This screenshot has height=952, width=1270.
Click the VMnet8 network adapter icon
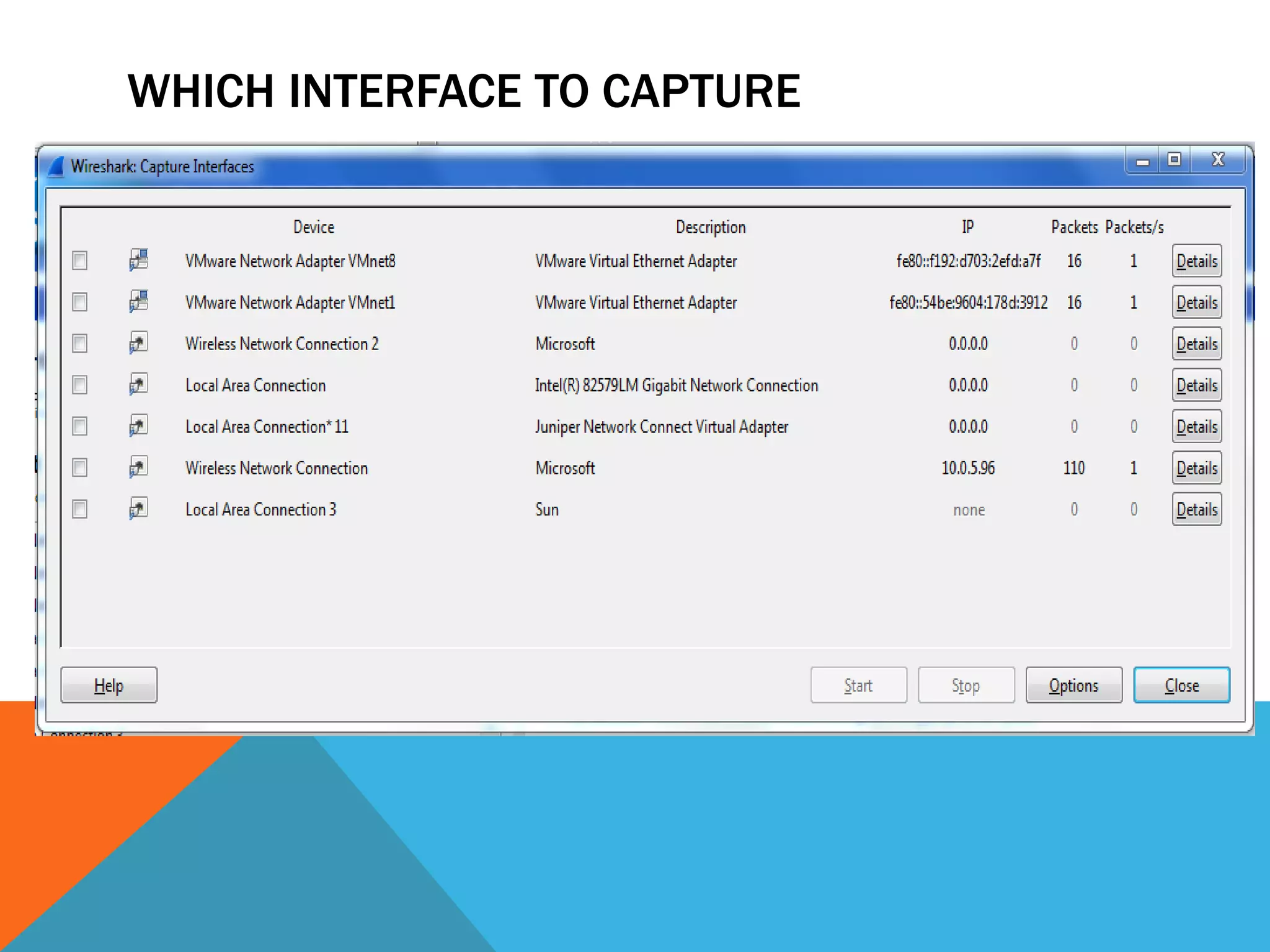[138, 260]
